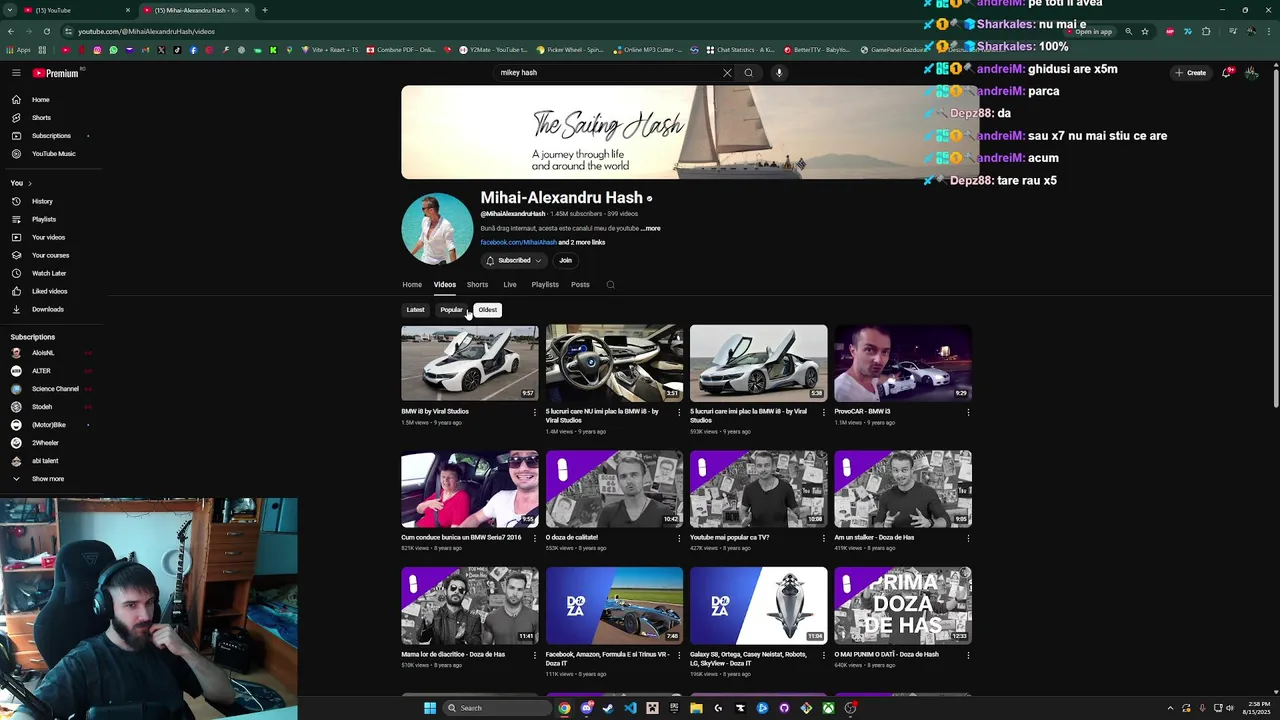
Task: Open YouTube Music in the sidebar
Action: (x=52, y=154)
